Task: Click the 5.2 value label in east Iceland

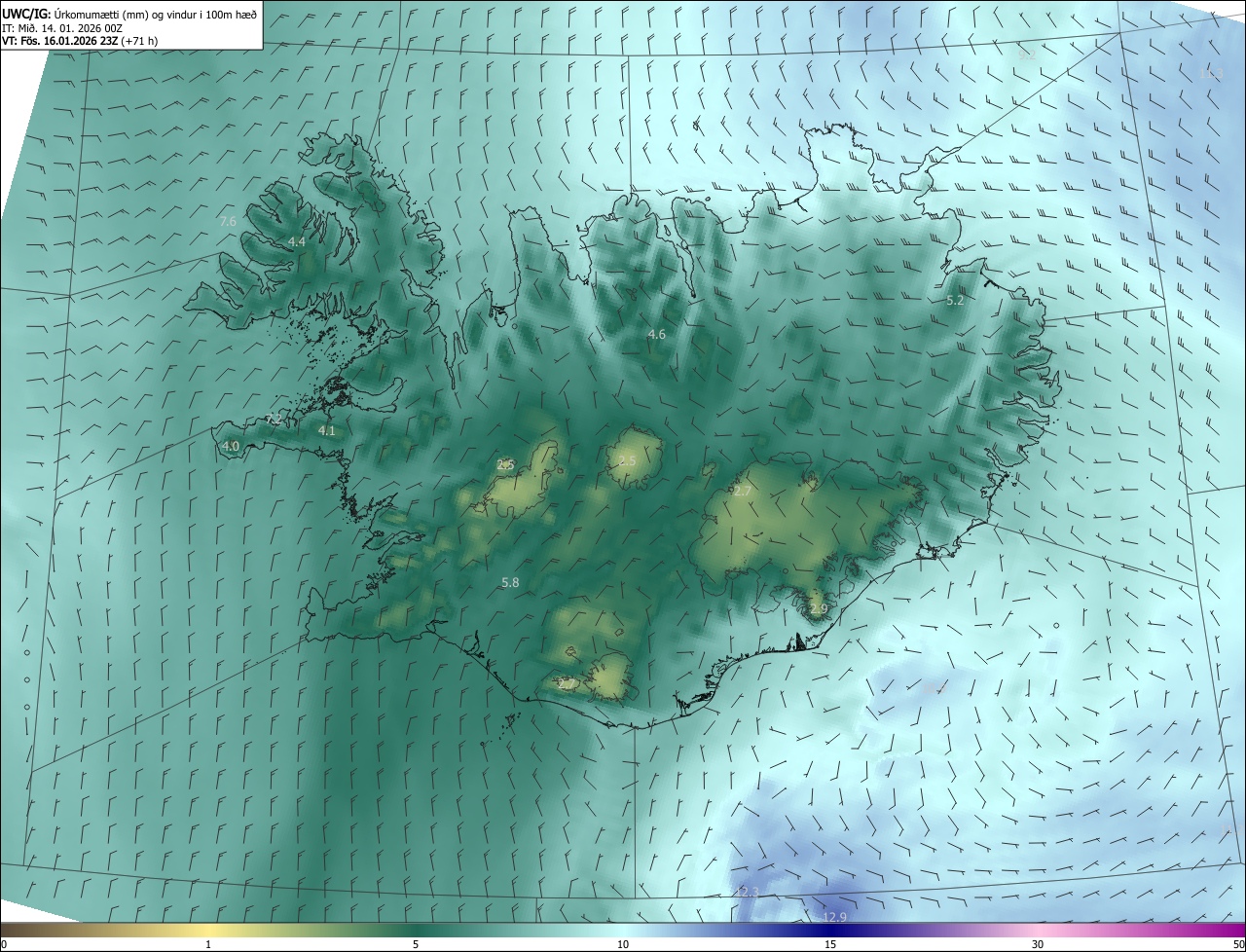Action: (x=955, y=301)
